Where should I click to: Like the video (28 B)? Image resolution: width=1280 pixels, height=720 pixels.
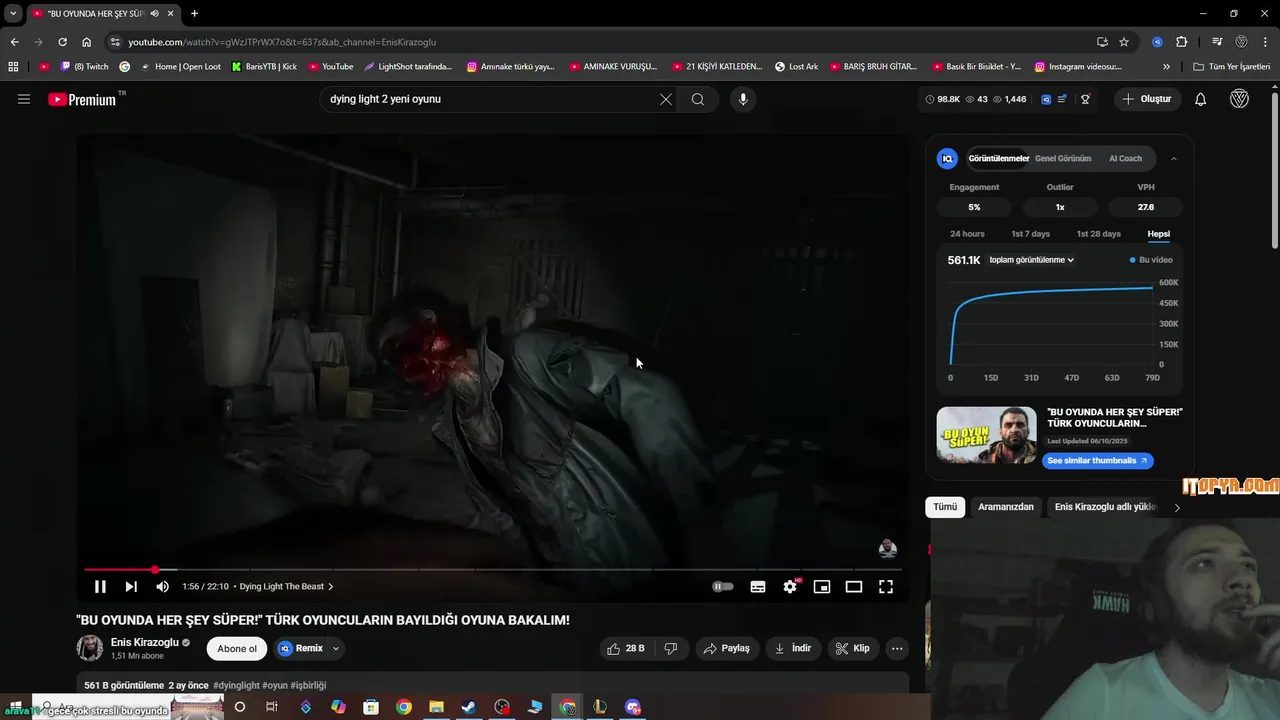[x=626, y=648]
